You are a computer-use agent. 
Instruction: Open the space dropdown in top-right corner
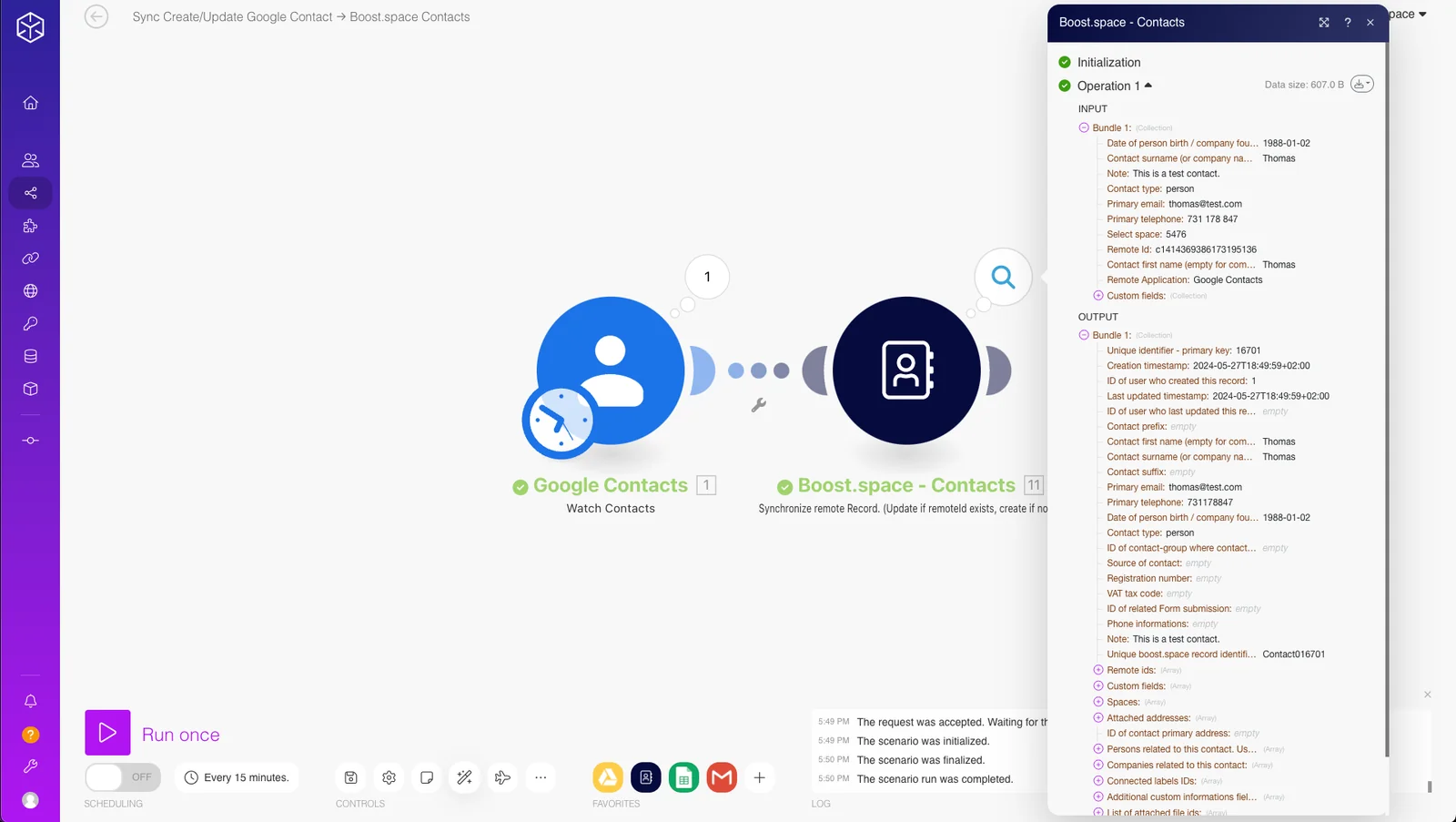coord(1409,14)
